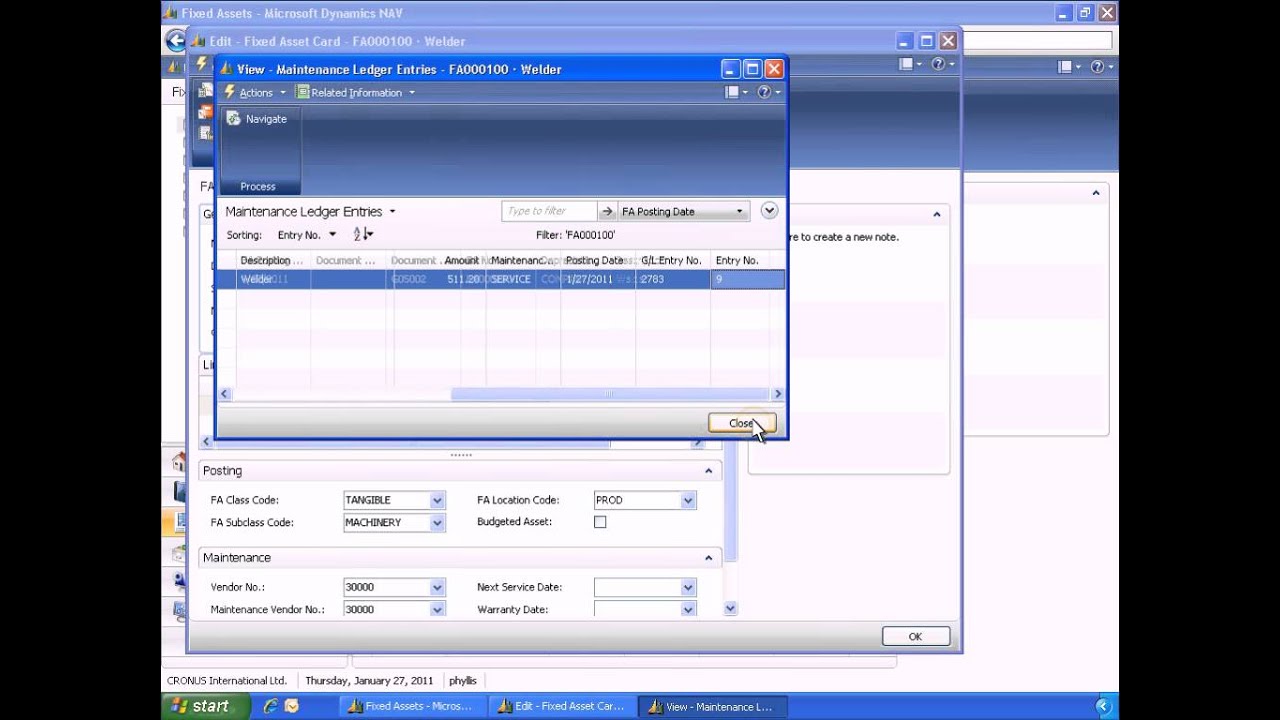Expand the filter pane chevron button

(x=769, y=211)
